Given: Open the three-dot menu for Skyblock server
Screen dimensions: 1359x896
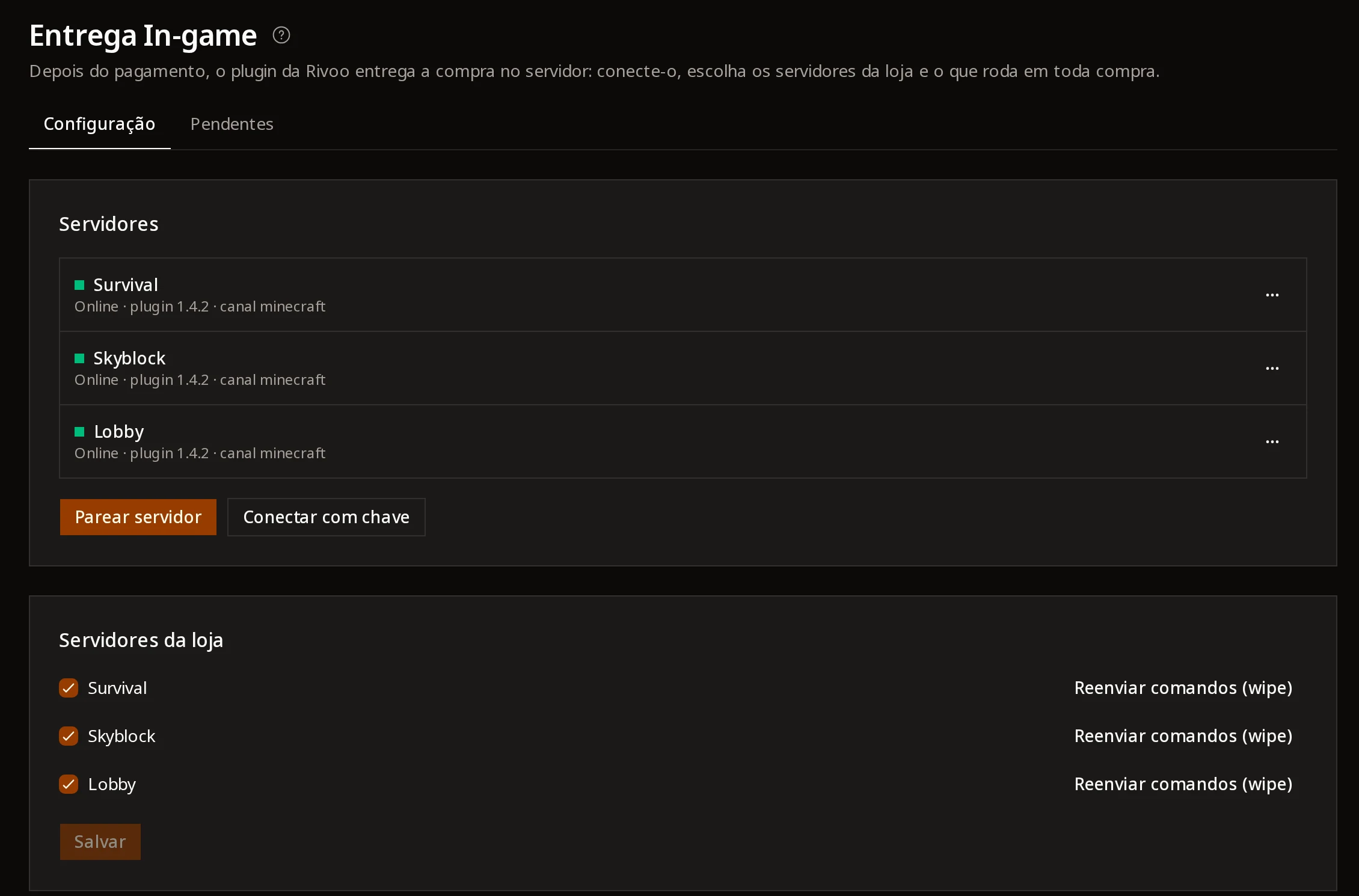Looking at the screenshot, I should click(x=1272, y=369).
